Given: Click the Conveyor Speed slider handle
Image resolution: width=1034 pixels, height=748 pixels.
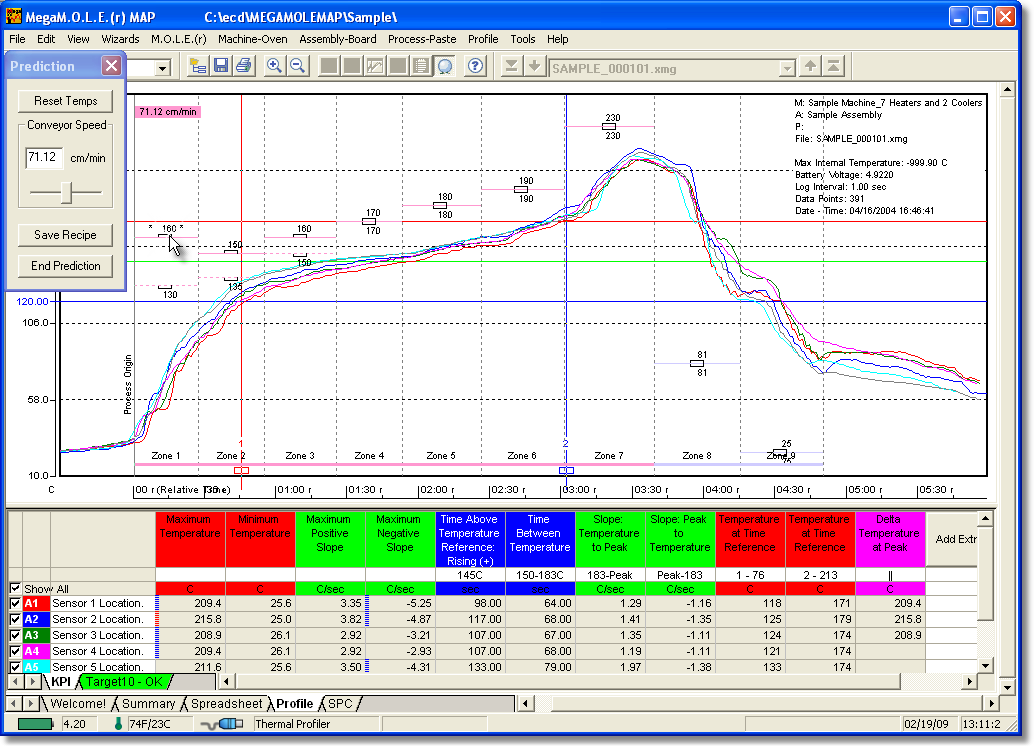Looking at the screenshot, I should pyautogui.click(x=66, y=193).
